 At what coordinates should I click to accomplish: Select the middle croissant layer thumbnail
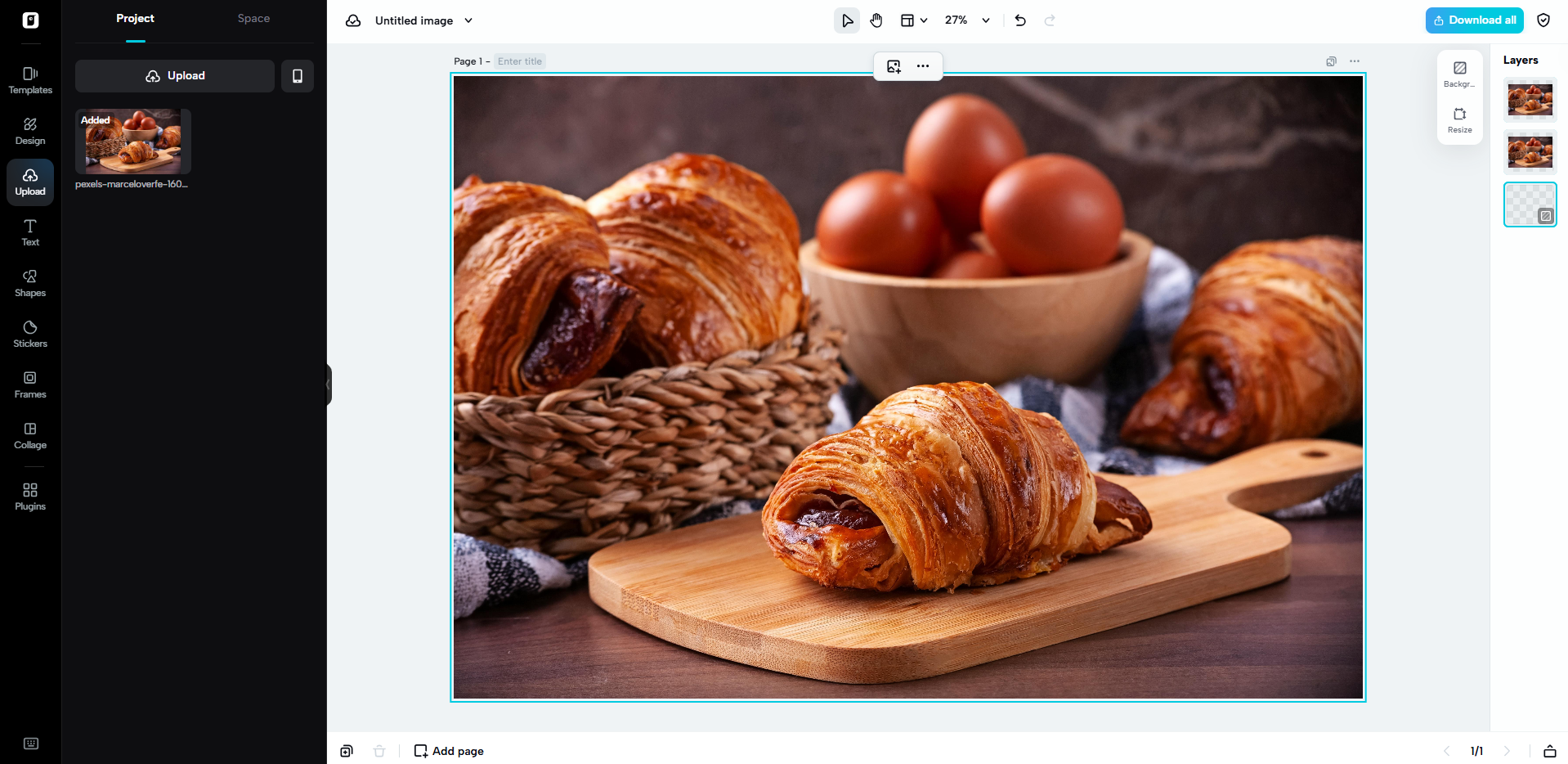1530,152
